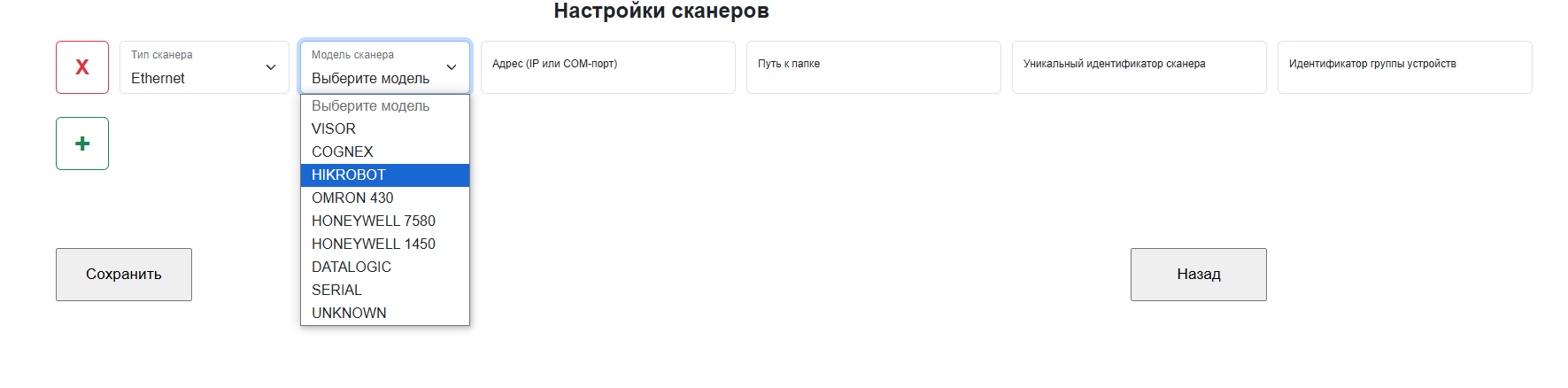Click the Адрес (IP или COM-порт) field
1568x388 pixels.
pyautogui.click(x=607, y=67)
